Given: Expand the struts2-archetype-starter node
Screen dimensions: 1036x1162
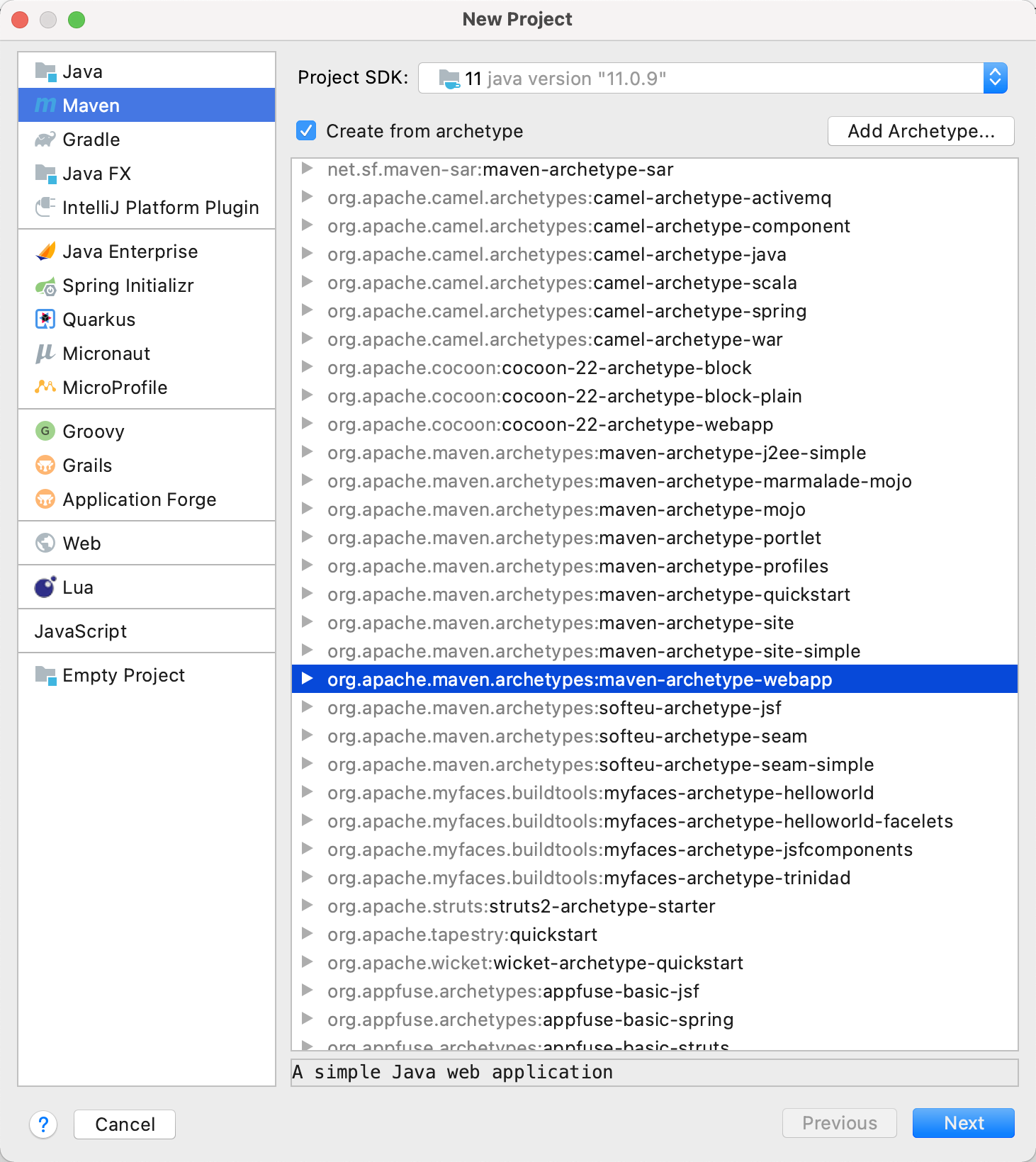Looking at the screenshot, I should pyautogui.click(x=308, y=906).
